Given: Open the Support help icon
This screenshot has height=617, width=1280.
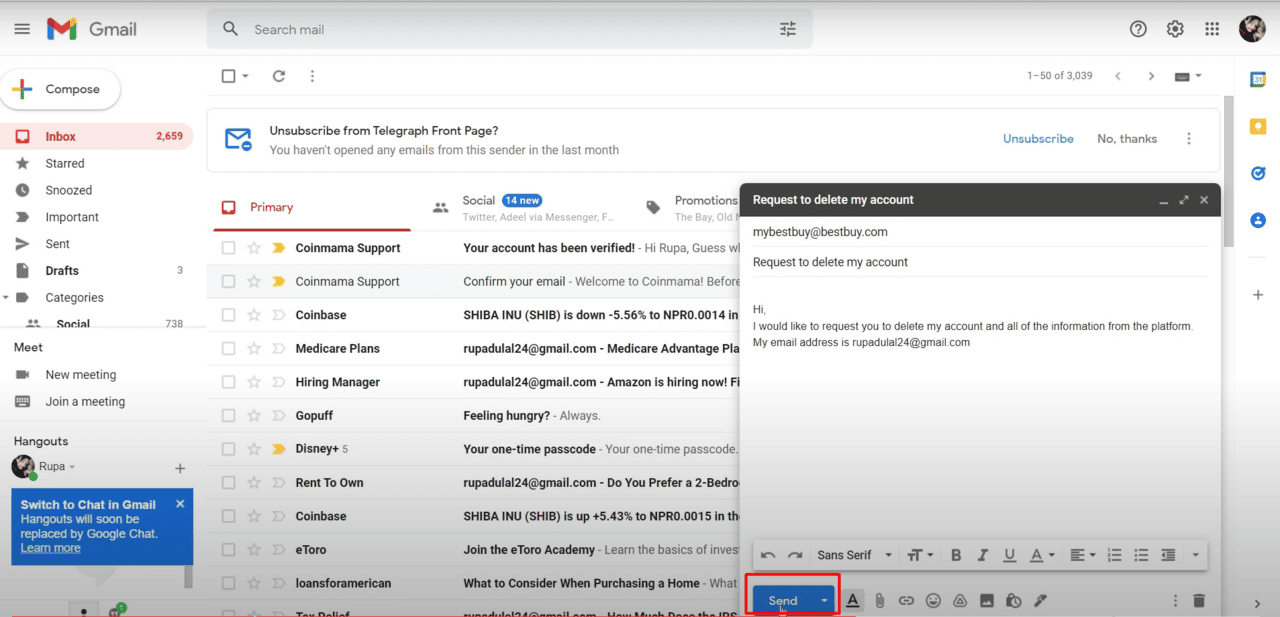Looking at the screenshot, I should (1138, 29).
